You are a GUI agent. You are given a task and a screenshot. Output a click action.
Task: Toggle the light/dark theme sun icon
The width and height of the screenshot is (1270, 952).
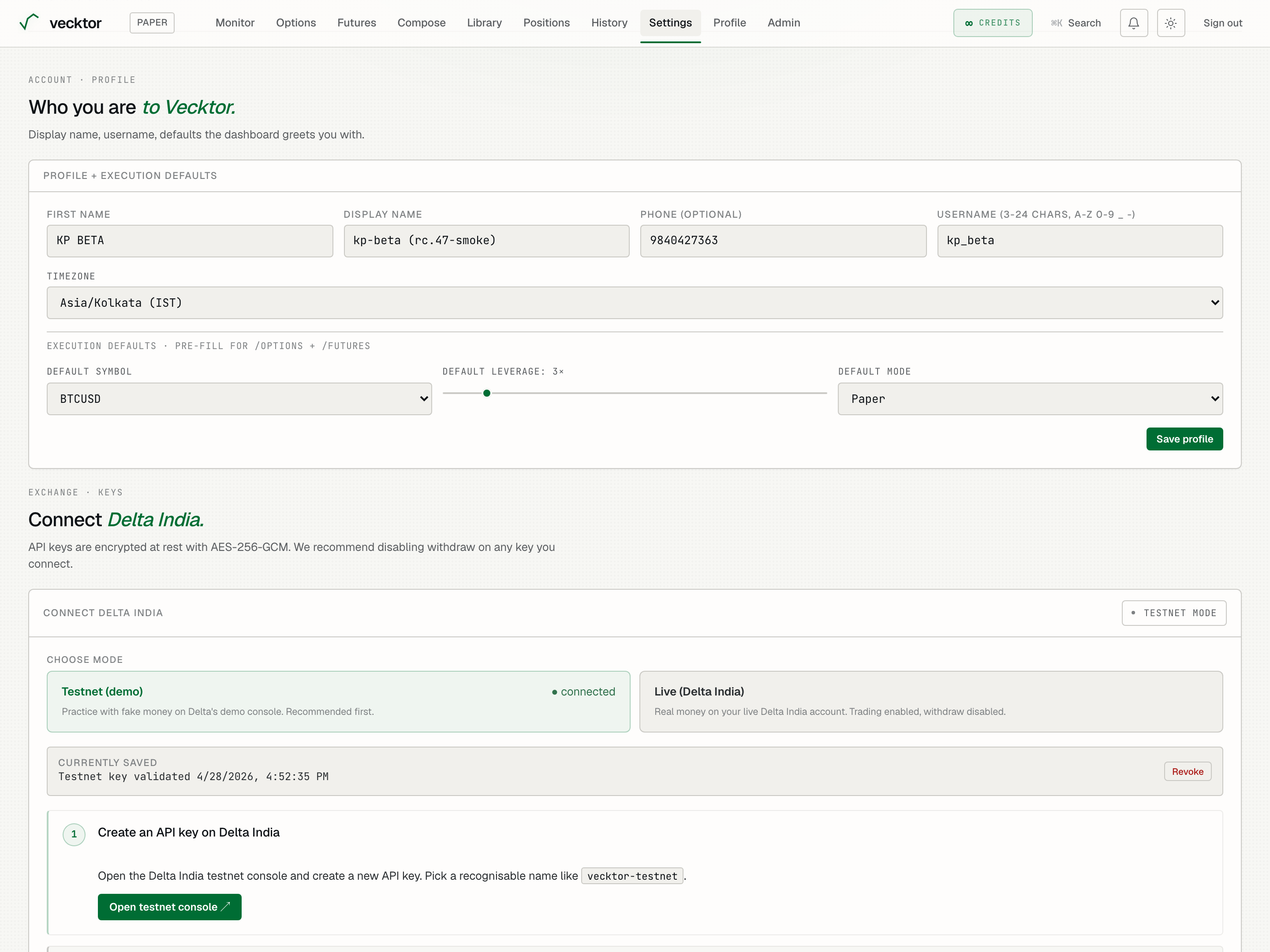(1171, 23)
